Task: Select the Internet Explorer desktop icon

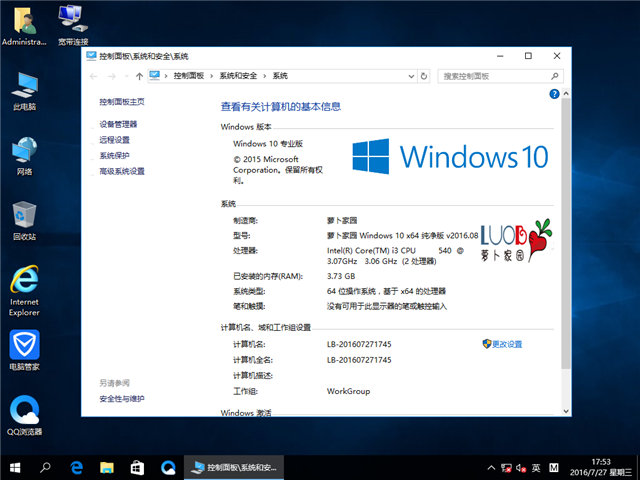Action: click(x=24, y=291)
